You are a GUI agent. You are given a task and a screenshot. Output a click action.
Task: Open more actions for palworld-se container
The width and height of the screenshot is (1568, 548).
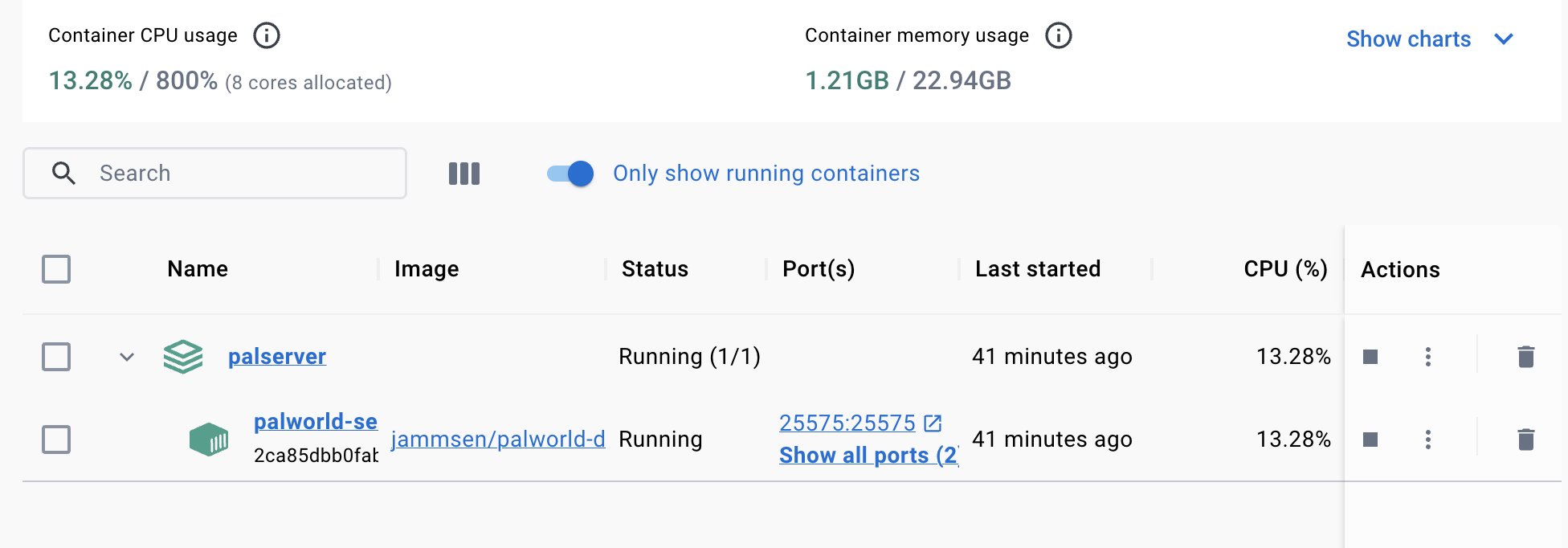(x=1428, y=440)
